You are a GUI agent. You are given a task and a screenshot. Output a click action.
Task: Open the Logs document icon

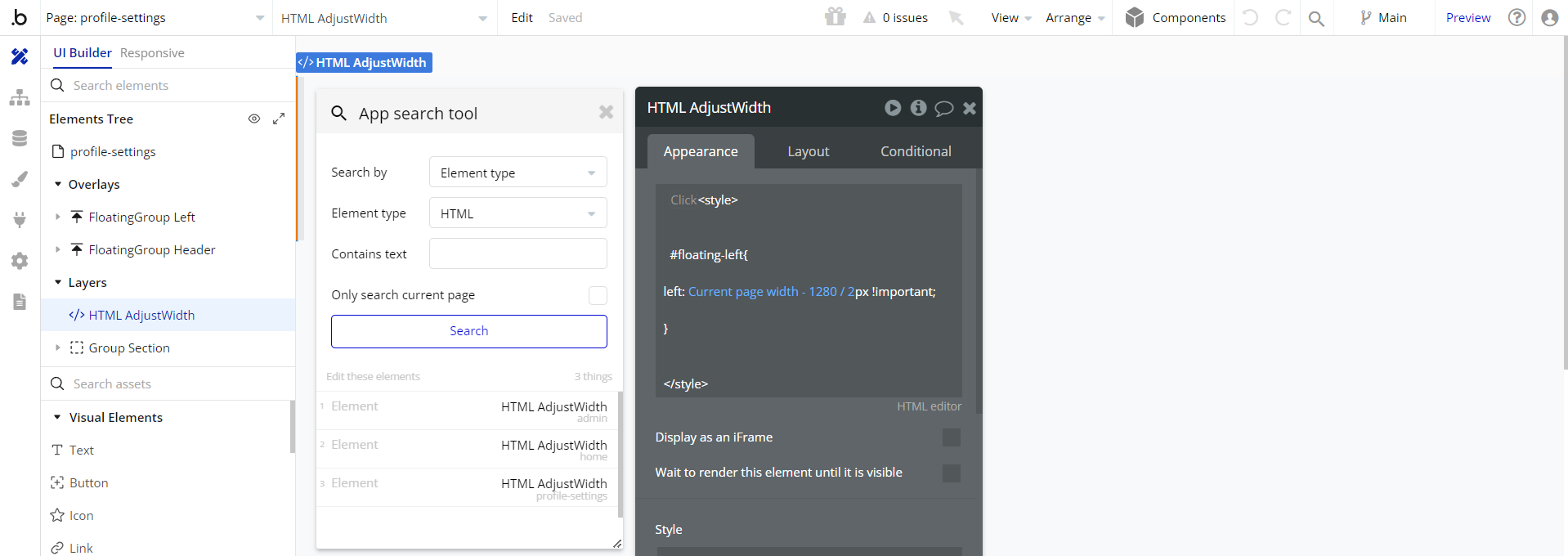click(20, 302)
